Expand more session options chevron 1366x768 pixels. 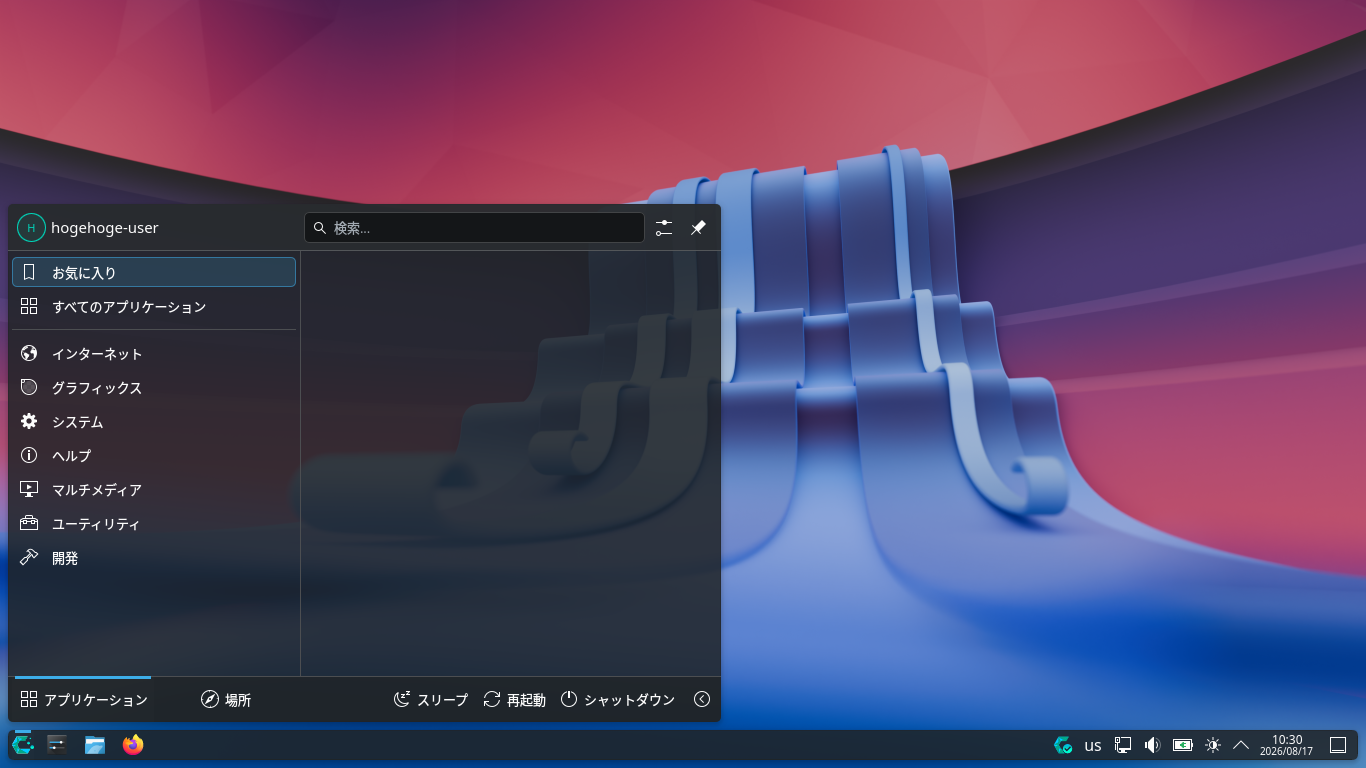tap(702, 700)
